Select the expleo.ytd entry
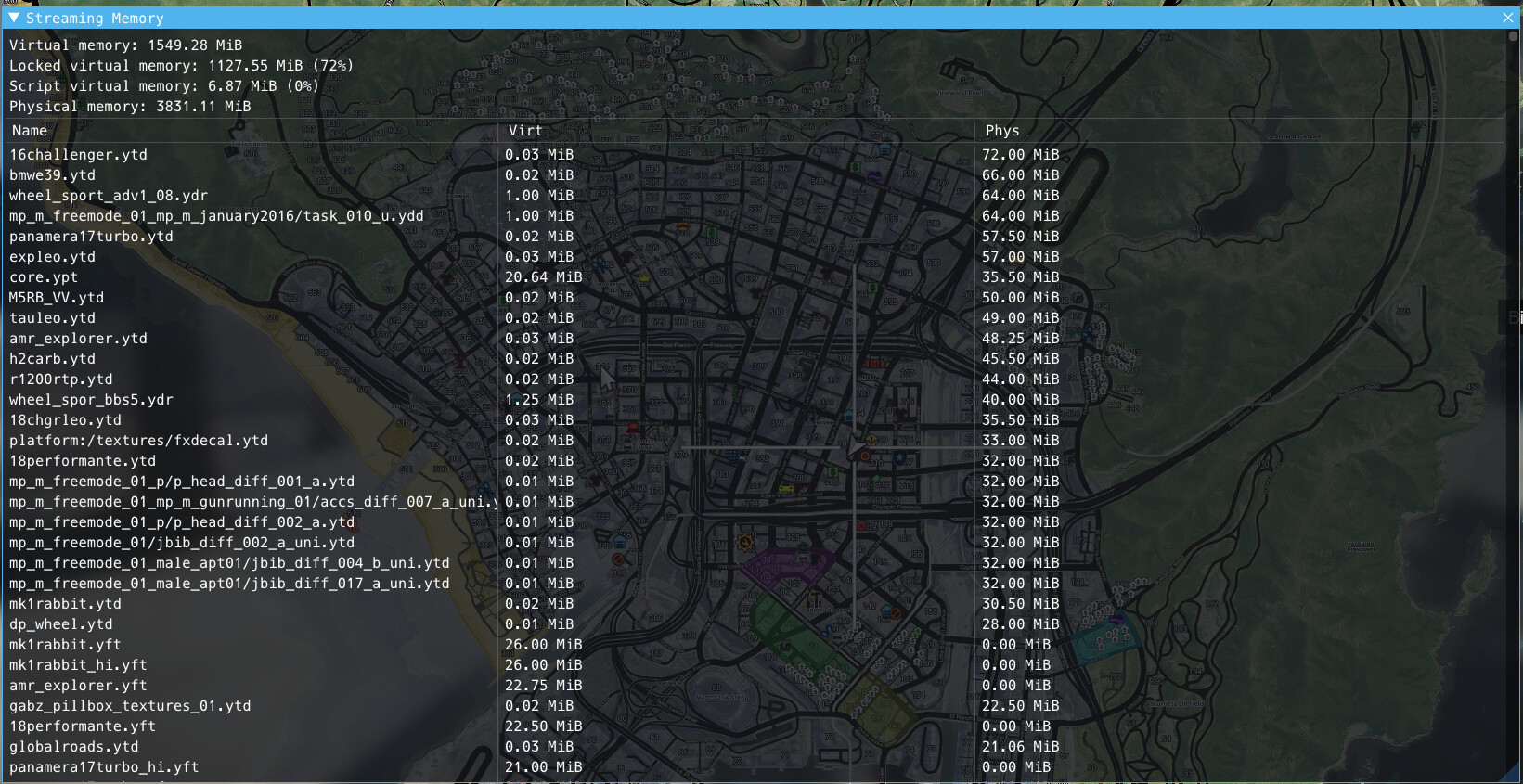Screen dimensions: 1523x784 tap(52, 257)
